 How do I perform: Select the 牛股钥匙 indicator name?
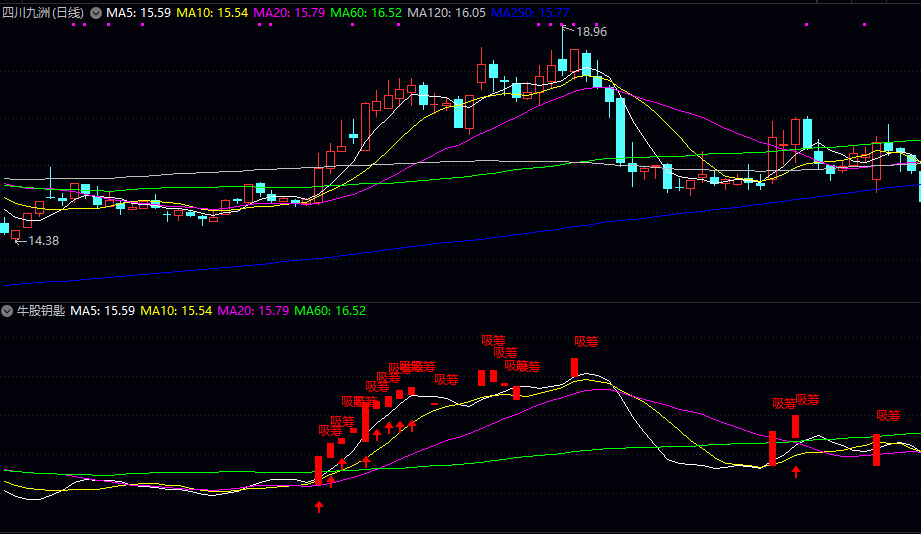click(x=41, y=311)
